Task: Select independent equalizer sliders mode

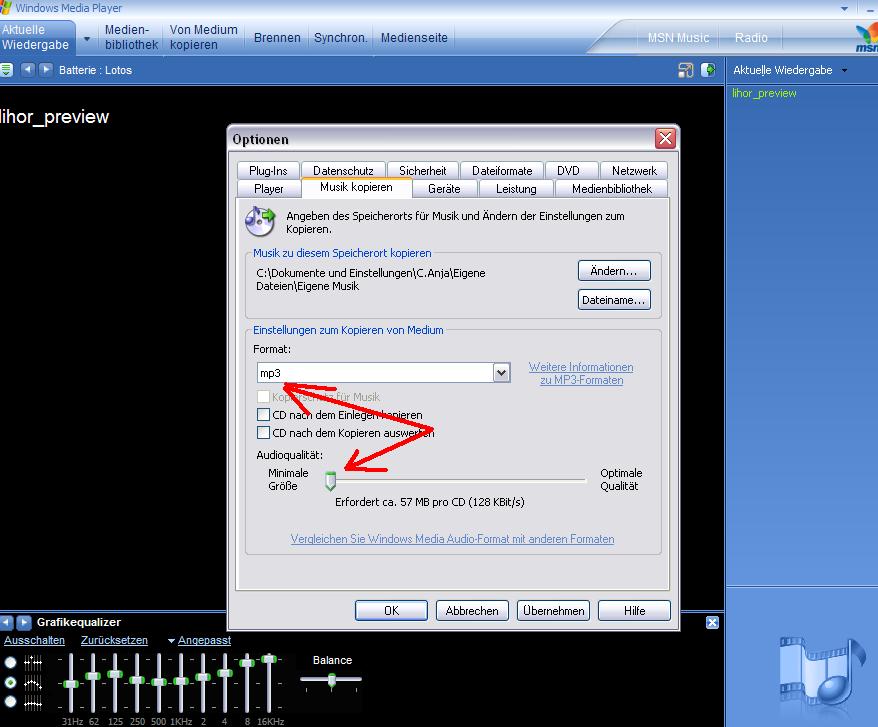Action: tap(11, 663)
